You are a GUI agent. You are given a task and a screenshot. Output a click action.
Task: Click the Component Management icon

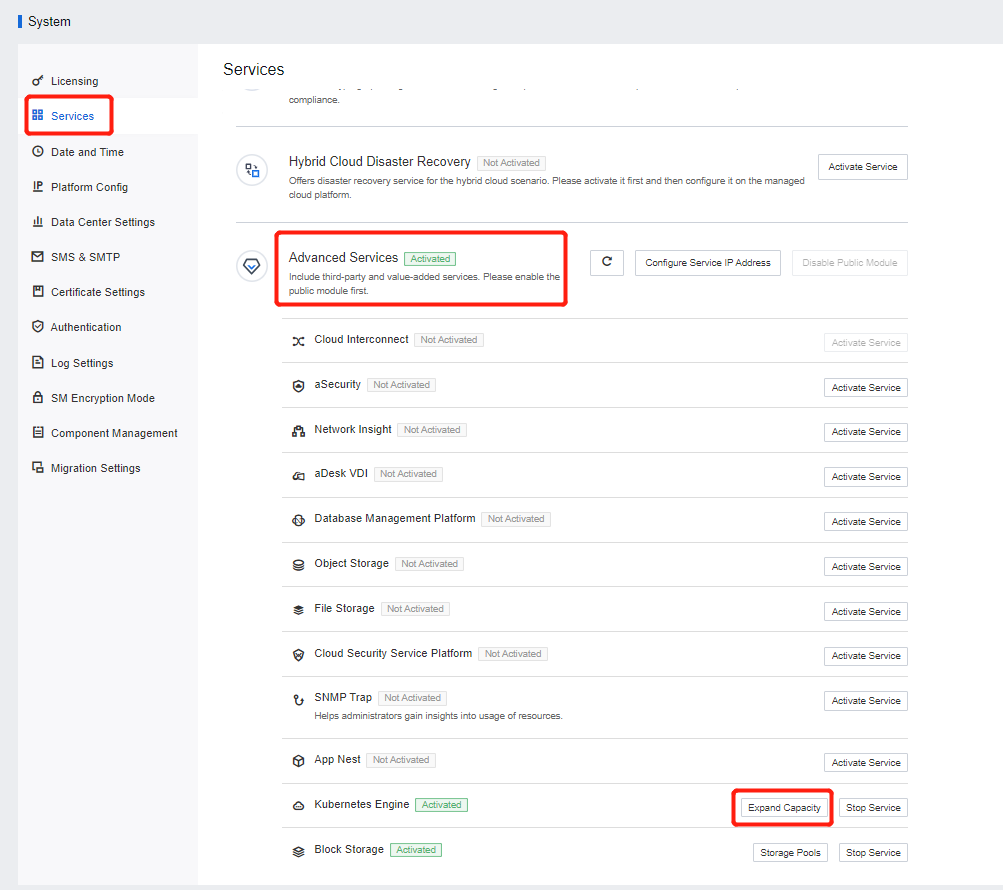click(x=38, y=433)
